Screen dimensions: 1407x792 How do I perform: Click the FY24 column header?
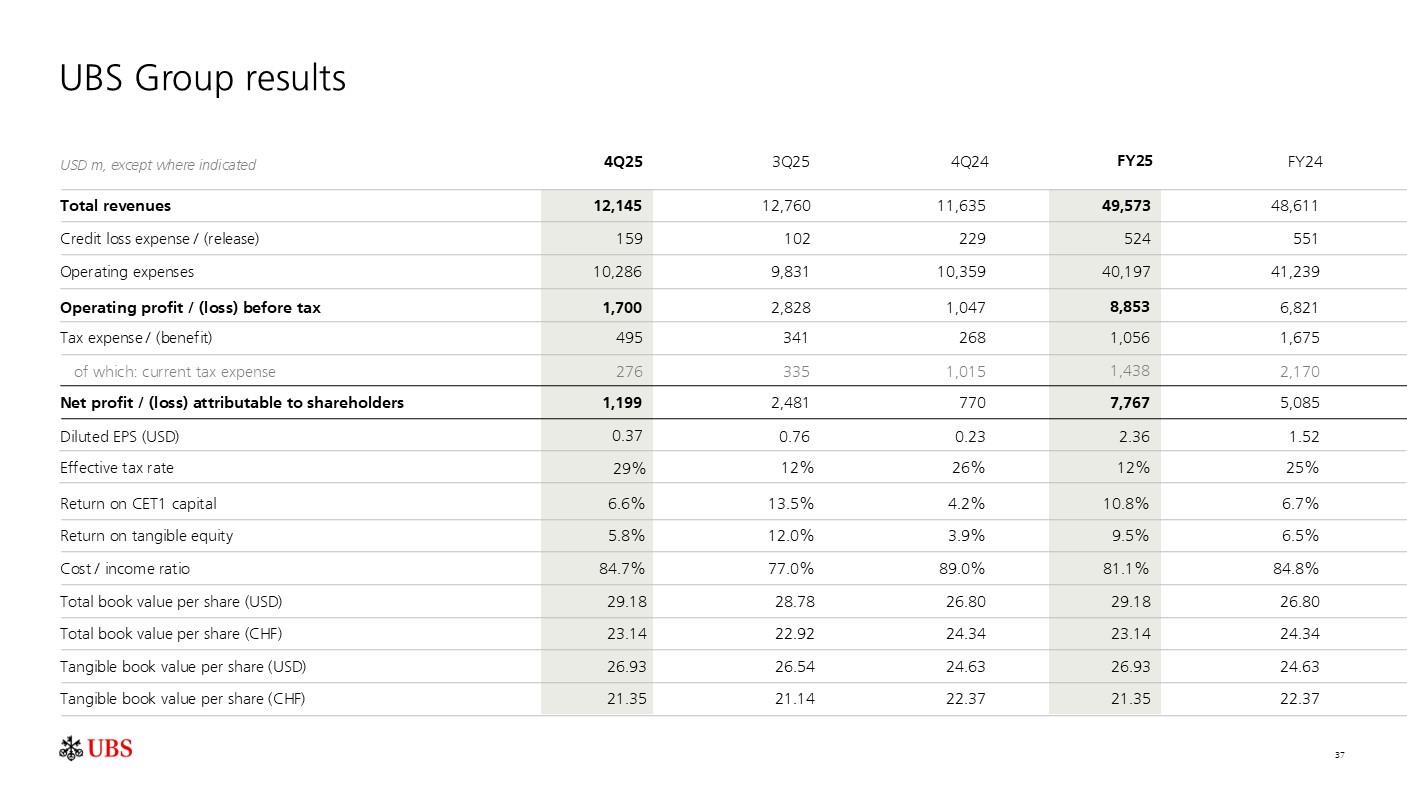pos(1305,161)
